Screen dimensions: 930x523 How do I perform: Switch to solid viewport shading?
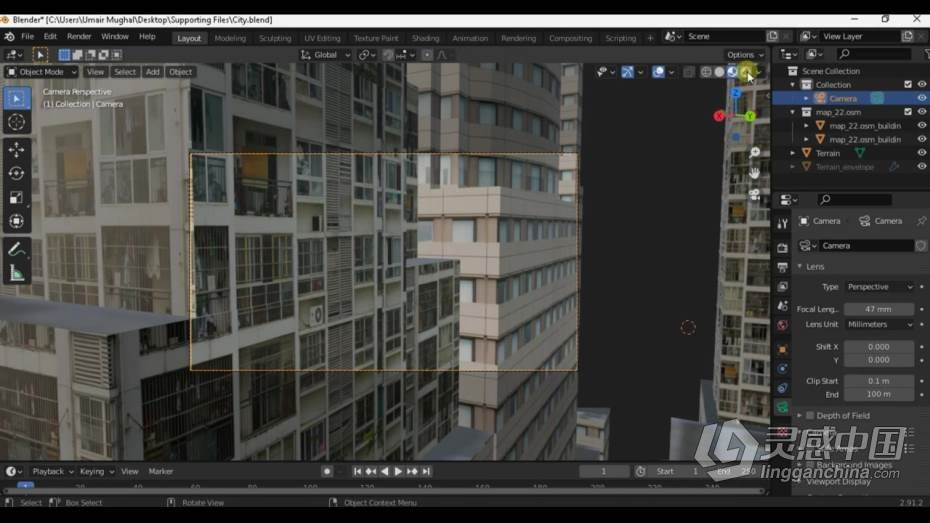(719, 72)
